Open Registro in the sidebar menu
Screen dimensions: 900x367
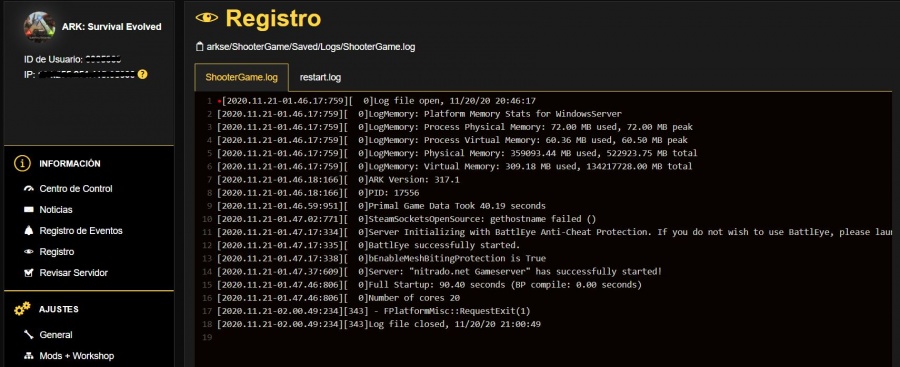(56, 252)
